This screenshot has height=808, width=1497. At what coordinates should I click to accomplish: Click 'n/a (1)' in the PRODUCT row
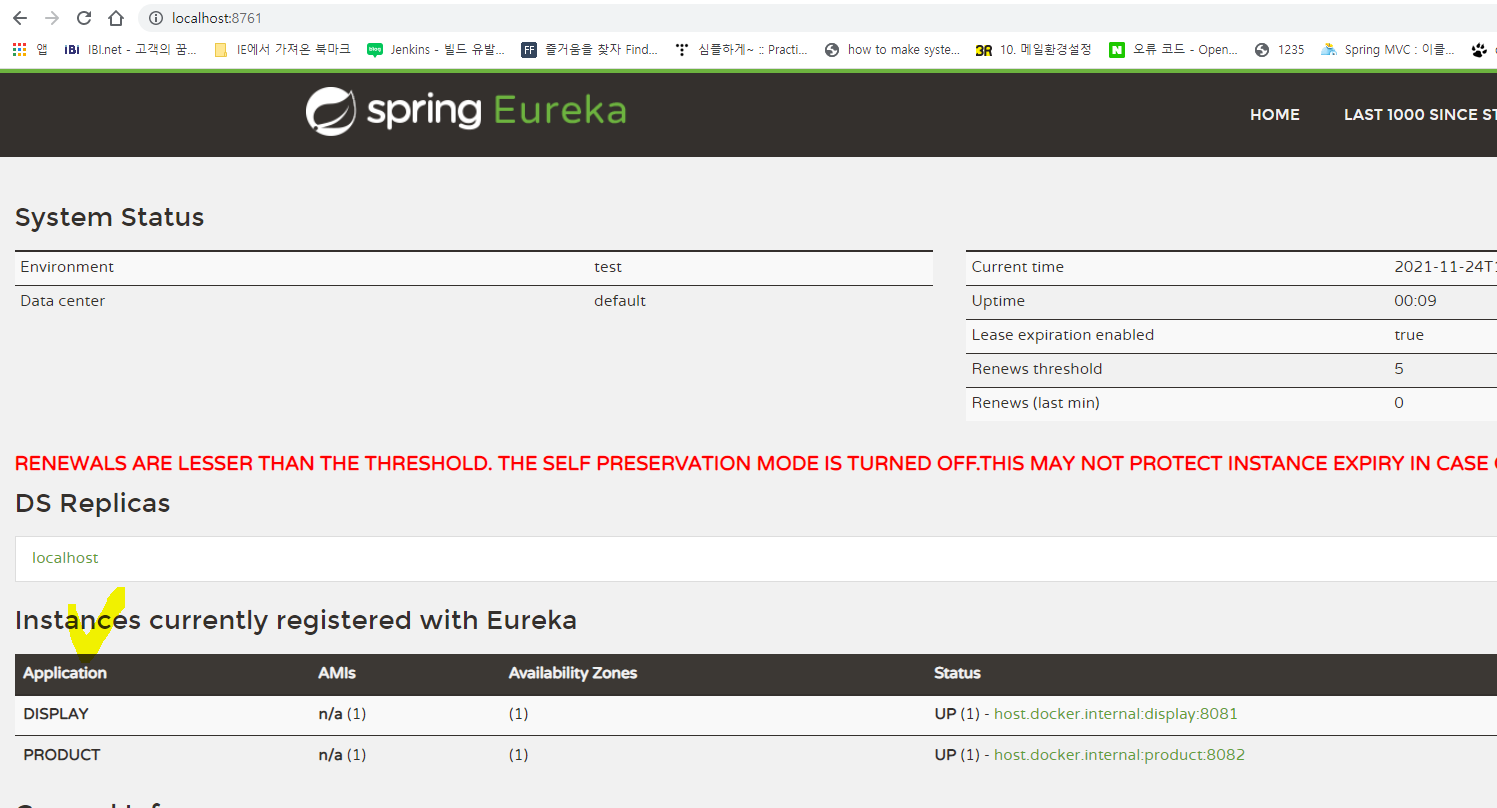click(342, 755)
